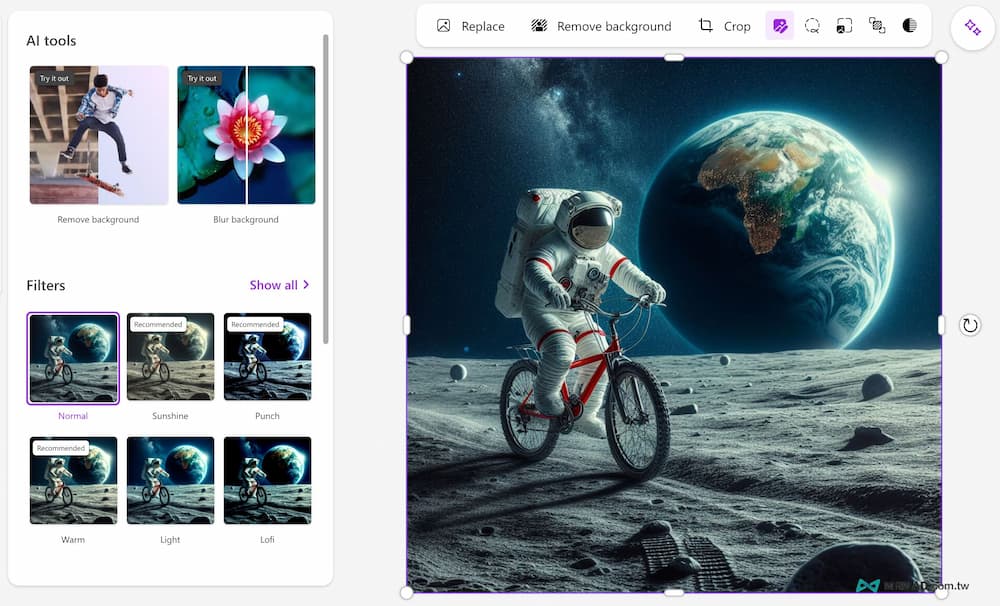Select the Crop tool

[x=725, y=26]
